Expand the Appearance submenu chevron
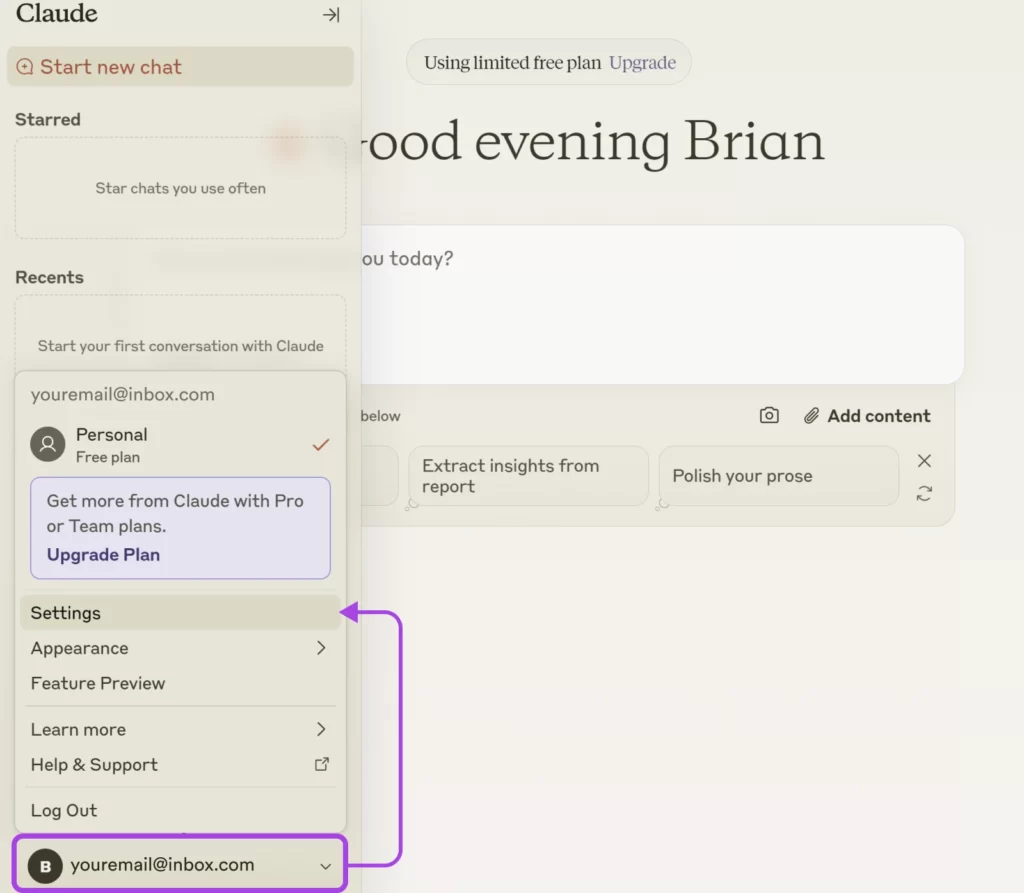The image size is (1024, 893). point(321,648)
